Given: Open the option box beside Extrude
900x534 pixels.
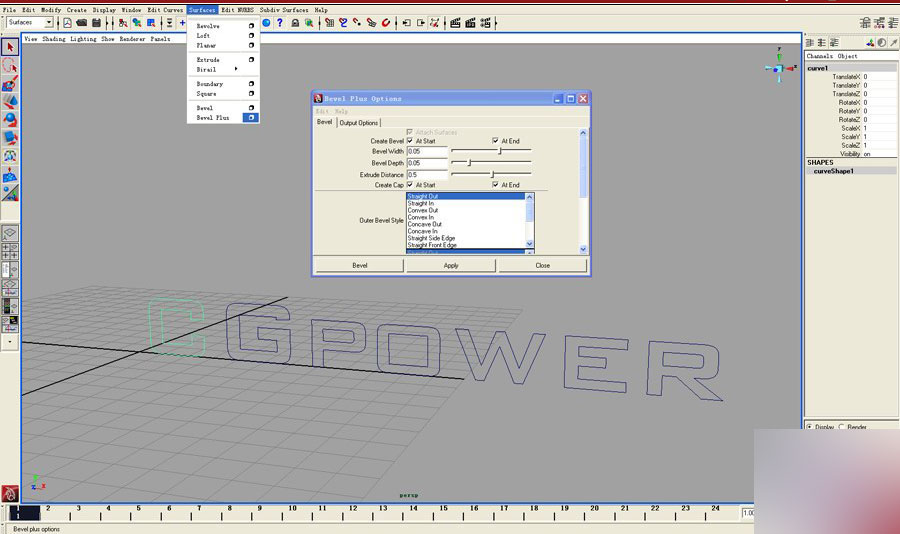Looking at the screenshot, I should click(x=251, y=60).
